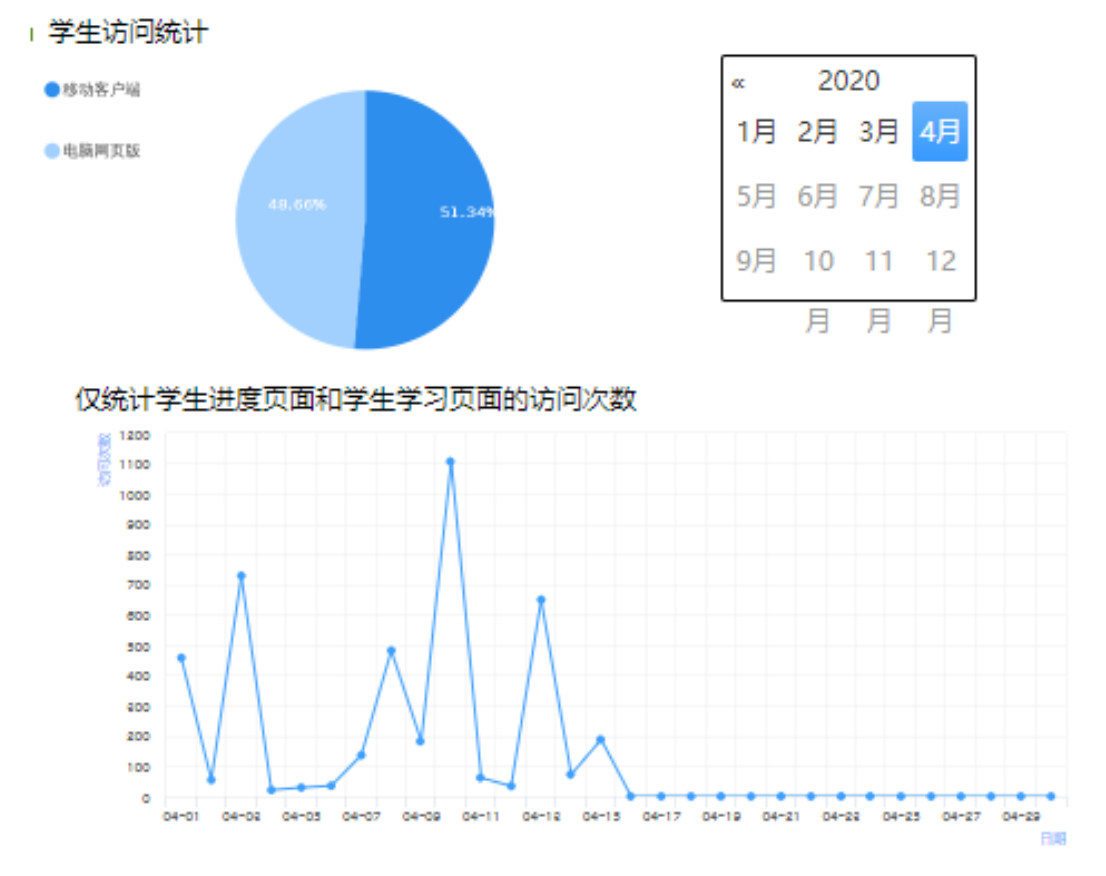Click dark blue 移动客户端 legend dot
This screenshot has width=1106, height=876.
[52, 90]
